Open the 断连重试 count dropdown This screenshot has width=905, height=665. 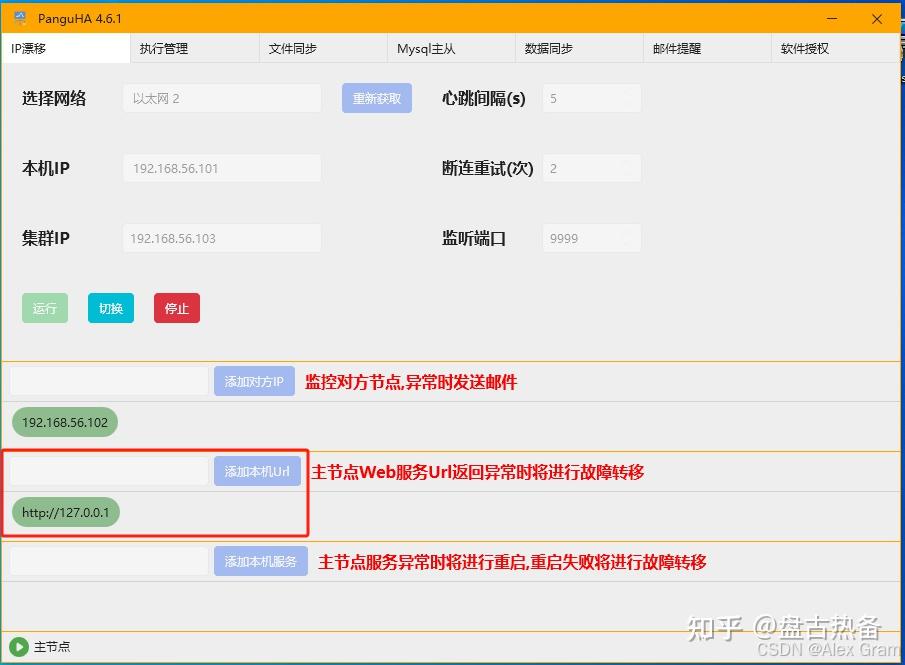pos(591,168)
